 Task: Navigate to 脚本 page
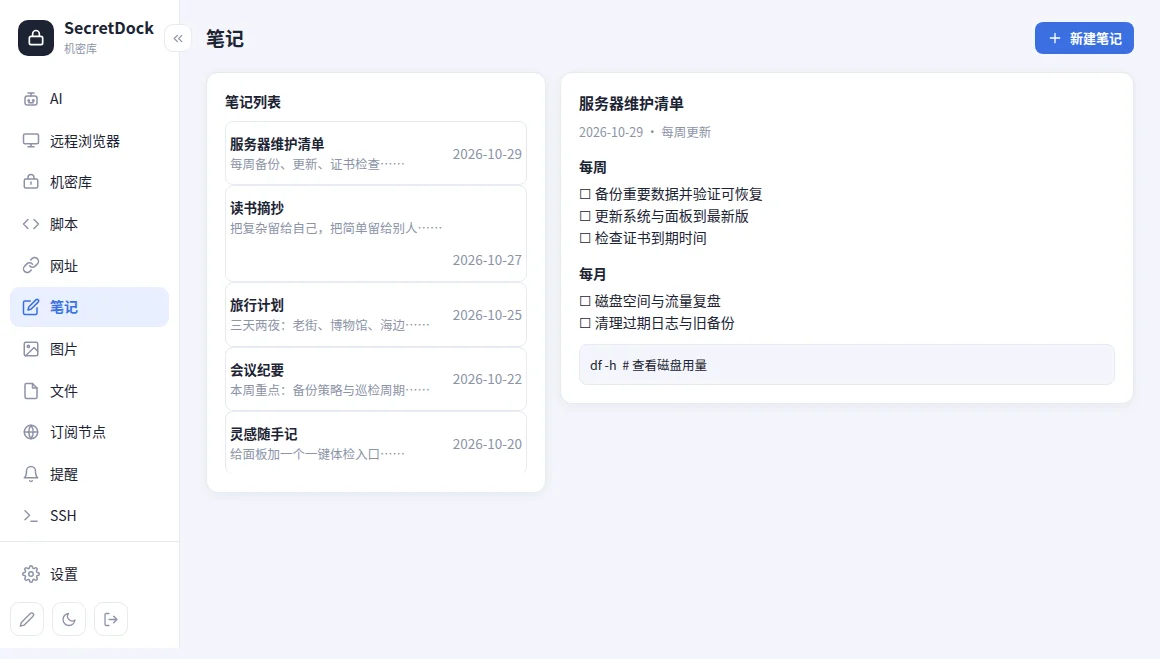(90, 224)
